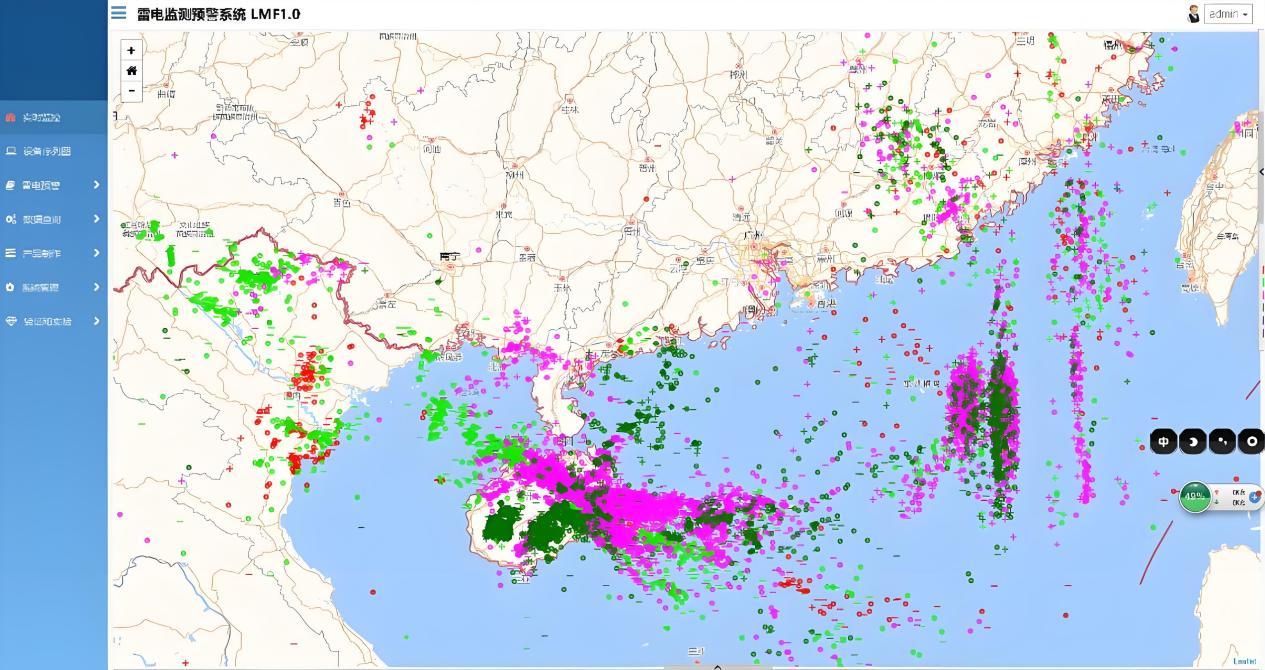Expand the 数据查询 submenu chevron

point(96,219)
